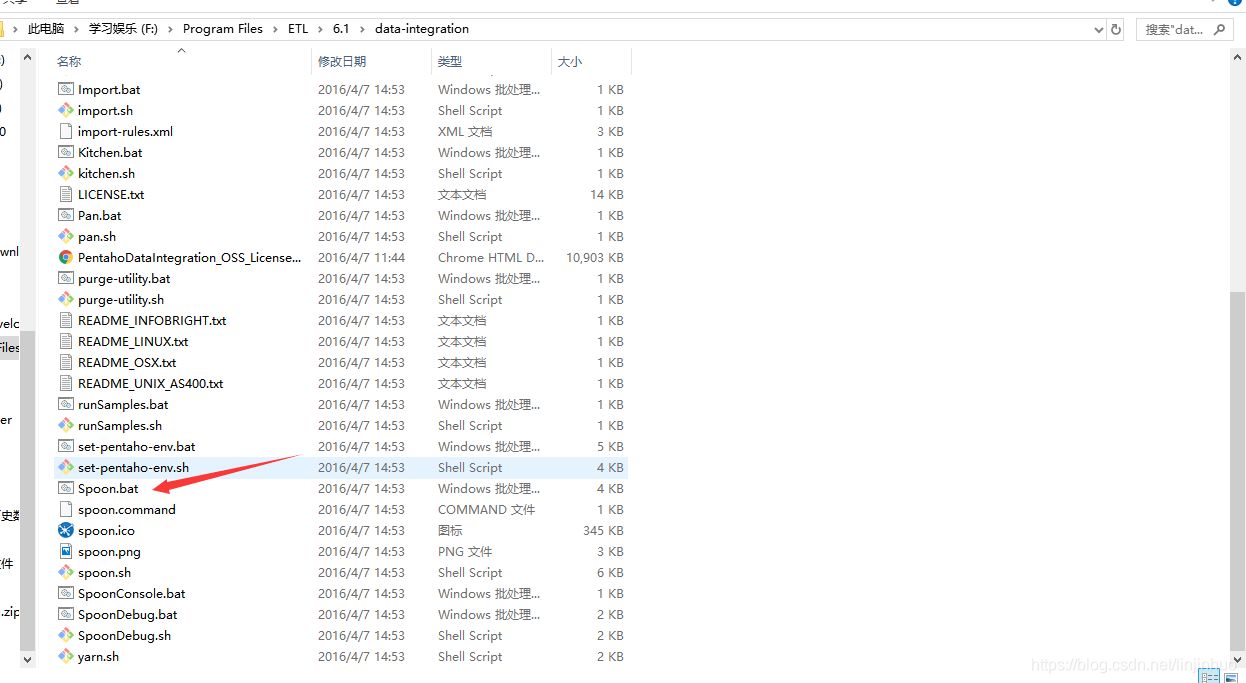Click the purge-utility.bat file icon
1246x683 pixels.
coord(66,278)
